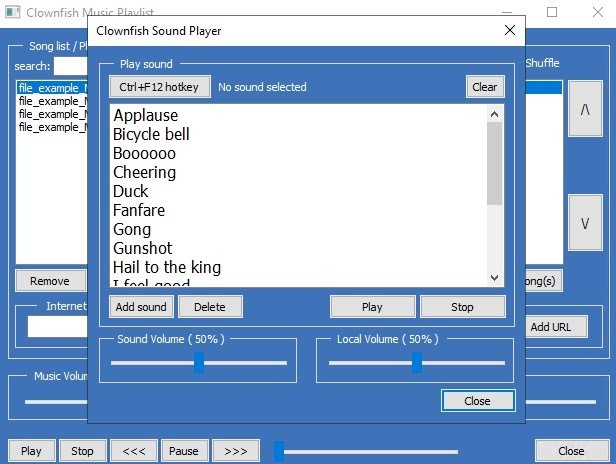Click the sound list scrollbar thumb
The height and width of the screenshot is (464, 616).
(495, 163)
